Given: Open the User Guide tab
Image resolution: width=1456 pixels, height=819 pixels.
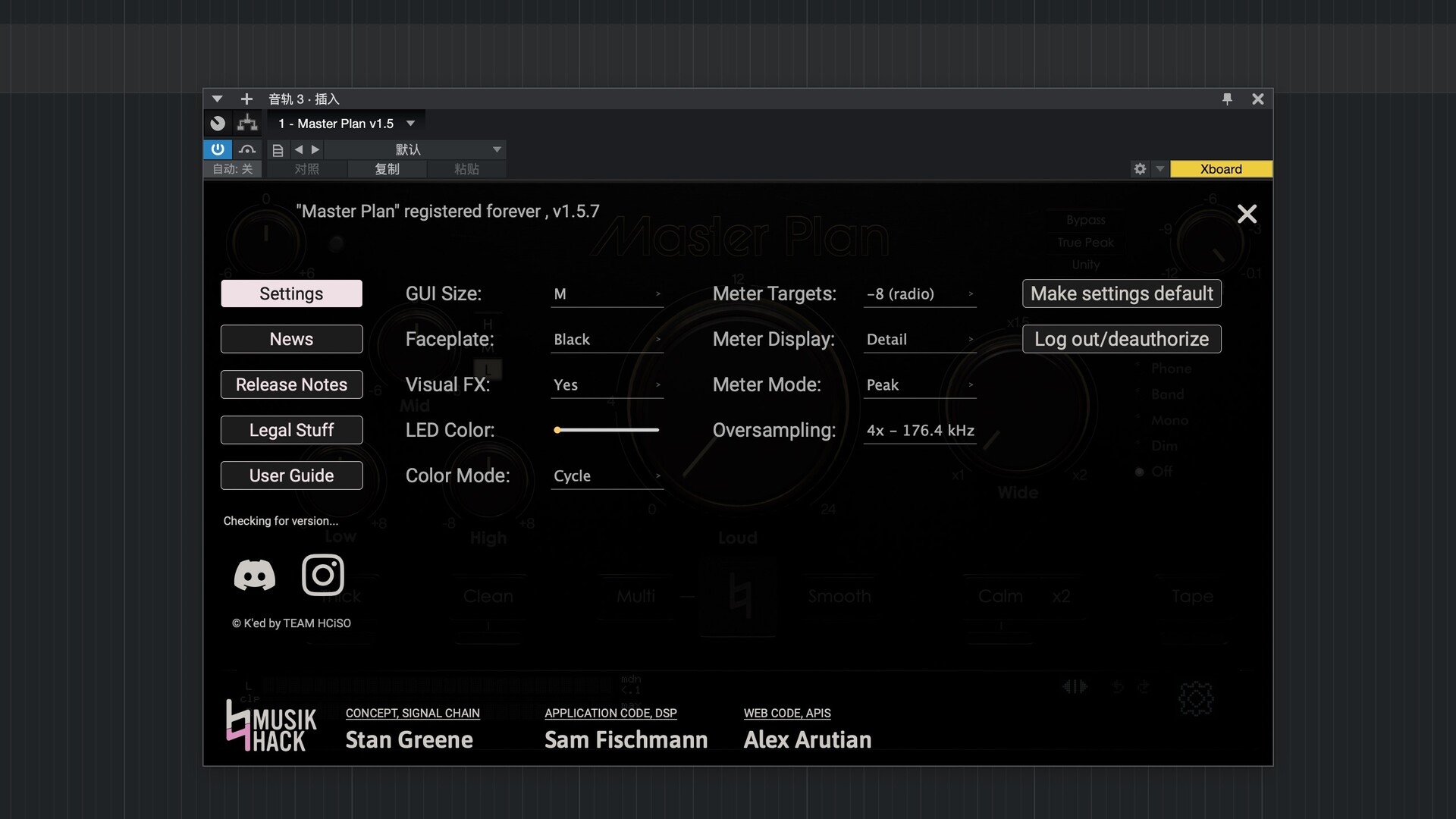Looking at the screenshot, I should click(291, 475).
